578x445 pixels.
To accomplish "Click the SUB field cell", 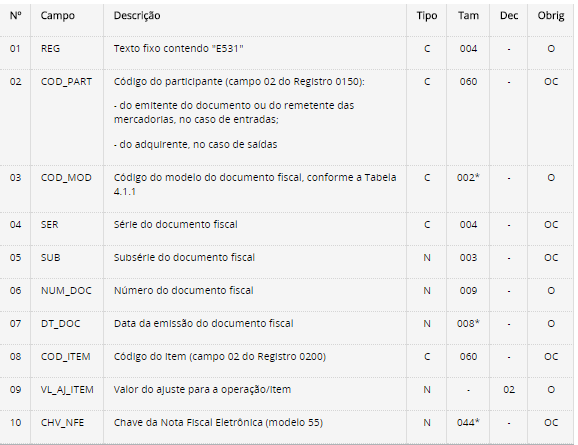I will 50,257.
